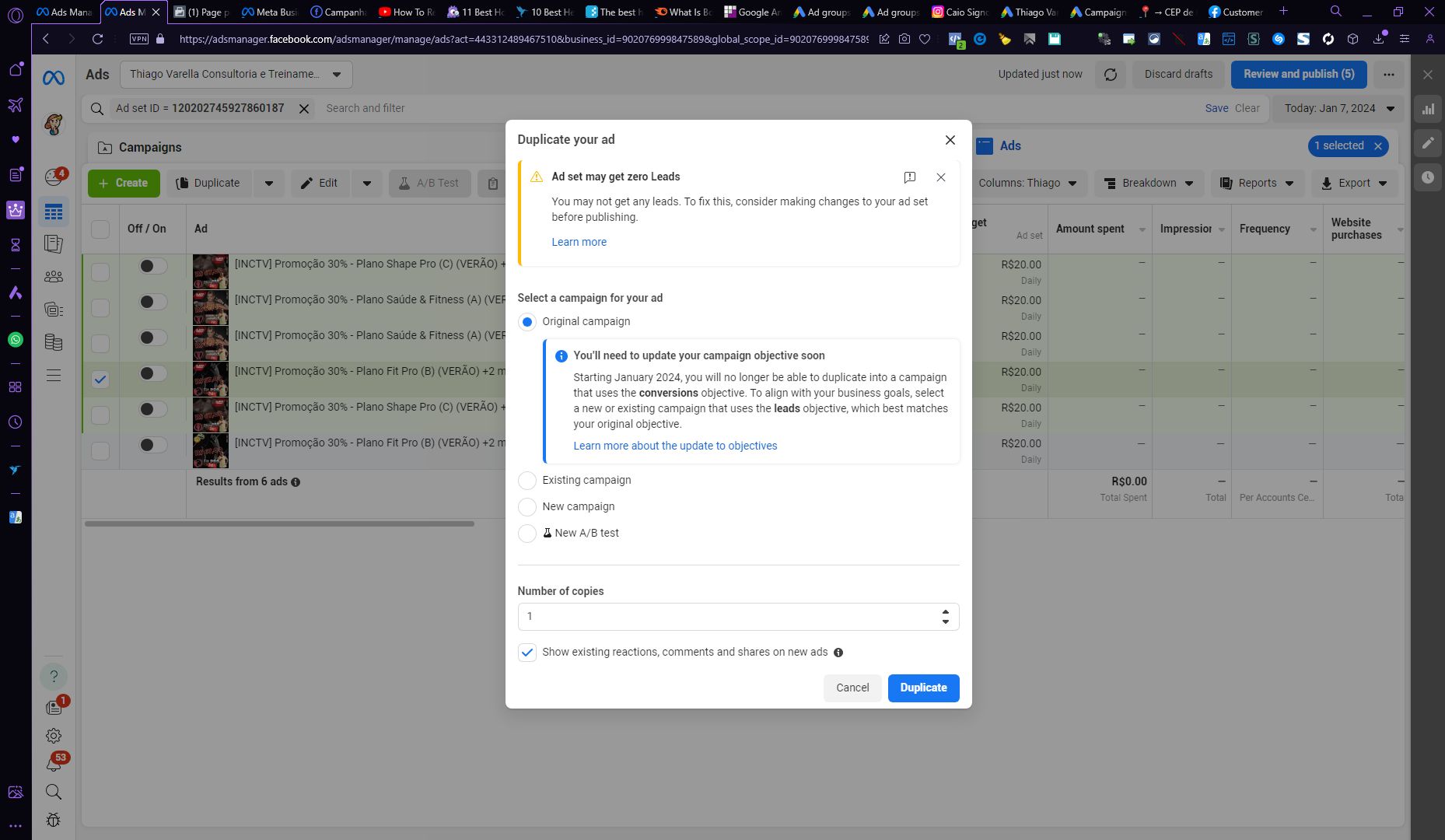Click the horizontal table scrollbar
This screenshot has width=1445, height=840.
tap(279, 524)
